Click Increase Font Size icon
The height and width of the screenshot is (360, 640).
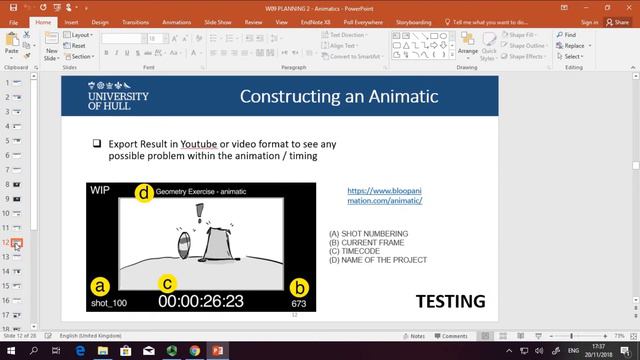click(175, 39)
